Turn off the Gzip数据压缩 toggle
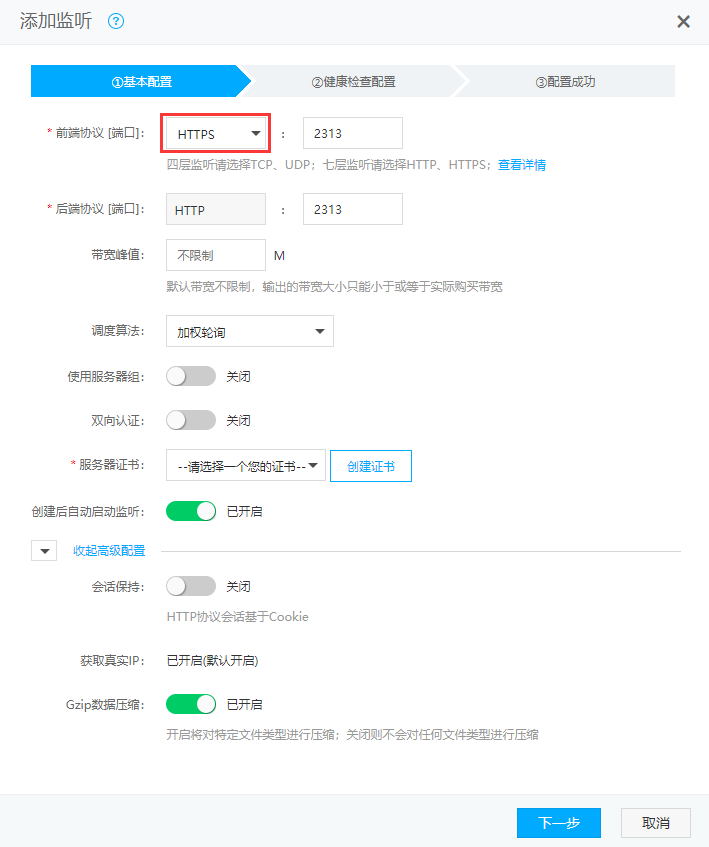 (191, 704)
